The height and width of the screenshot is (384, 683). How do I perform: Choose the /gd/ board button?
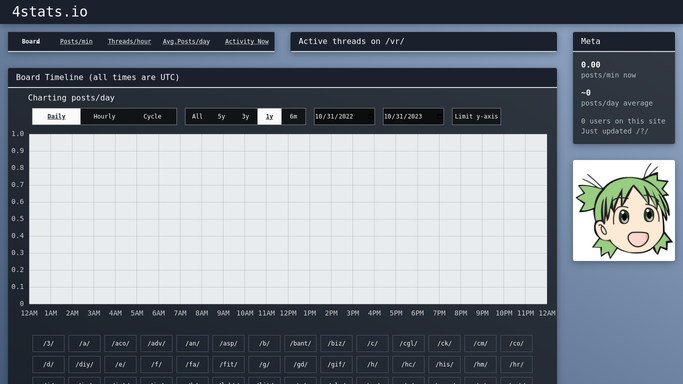click(301, 364)
